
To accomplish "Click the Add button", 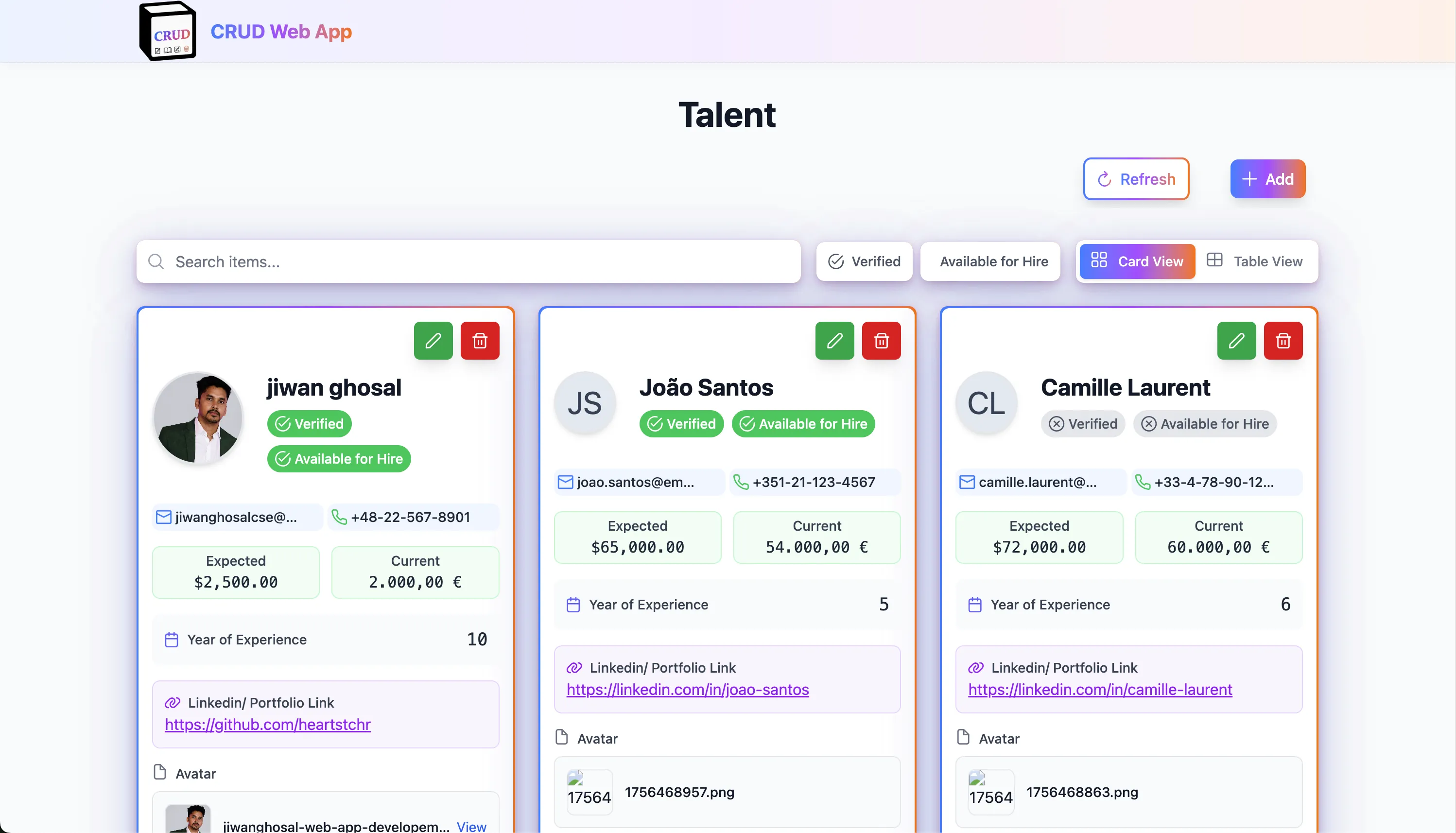I will [1267, 179].
